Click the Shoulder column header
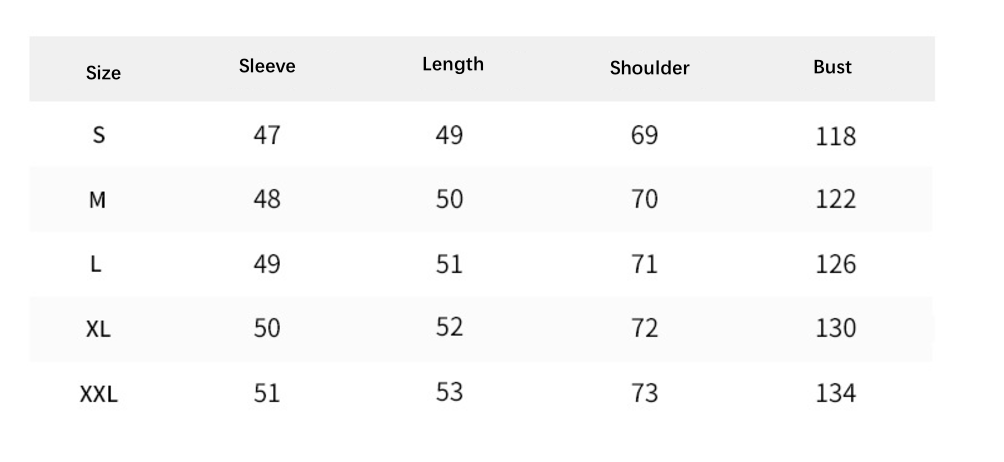Image resolution: width=1004 pixels, height=462 pixels. (x=649, y=69)
